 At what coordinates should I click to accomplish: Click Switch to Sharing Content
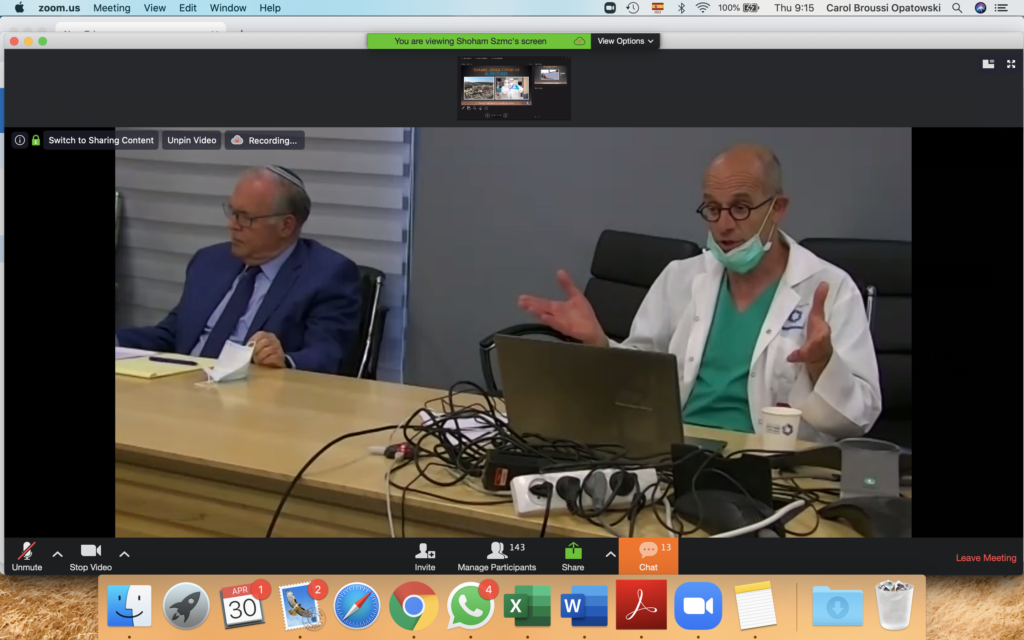pos(101,140)
